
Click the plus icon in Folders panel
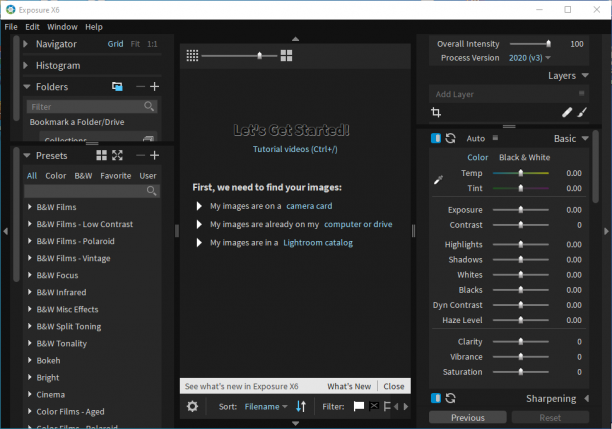(155, 86)
